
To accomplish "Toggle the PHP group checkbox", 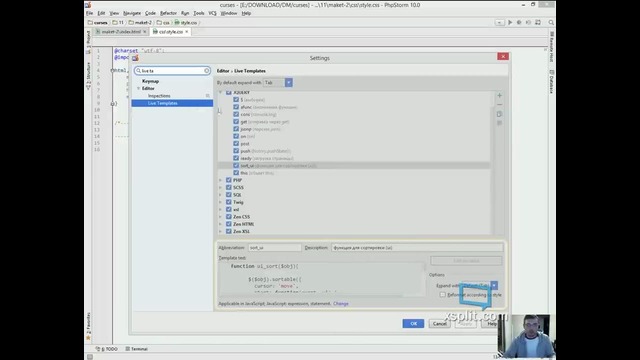I will 229,180.
